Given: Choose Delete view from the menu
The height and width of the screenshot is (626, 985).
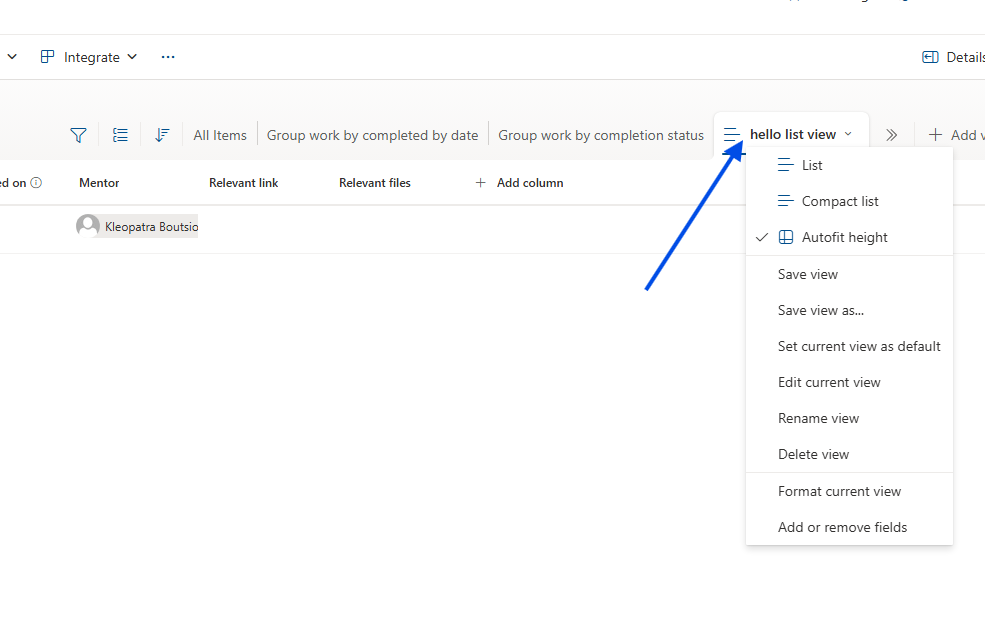Looking at the screenshot, I should (813, 454).
